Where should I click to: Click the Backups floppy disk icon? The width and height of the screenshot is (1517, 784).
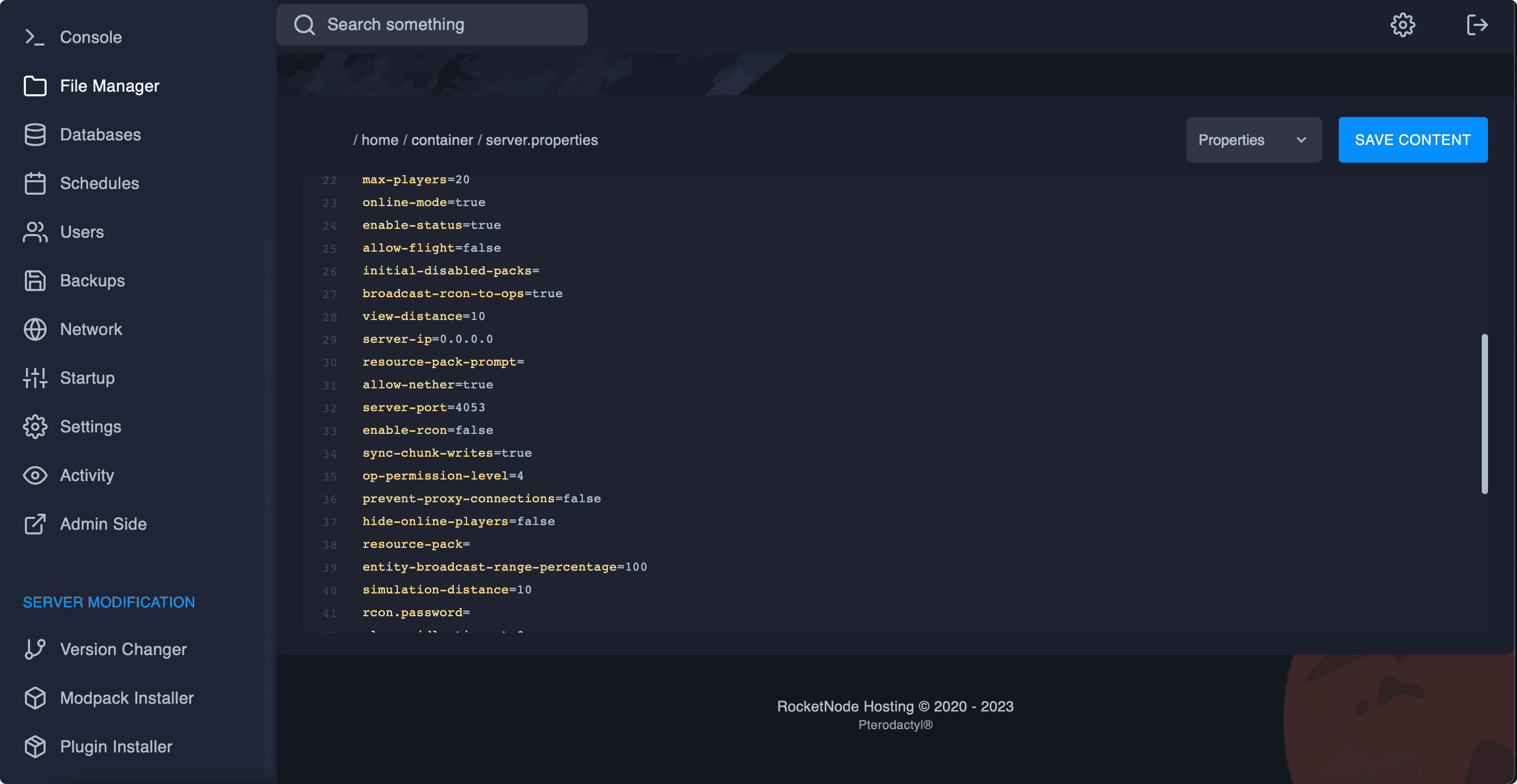pos(35,281)
